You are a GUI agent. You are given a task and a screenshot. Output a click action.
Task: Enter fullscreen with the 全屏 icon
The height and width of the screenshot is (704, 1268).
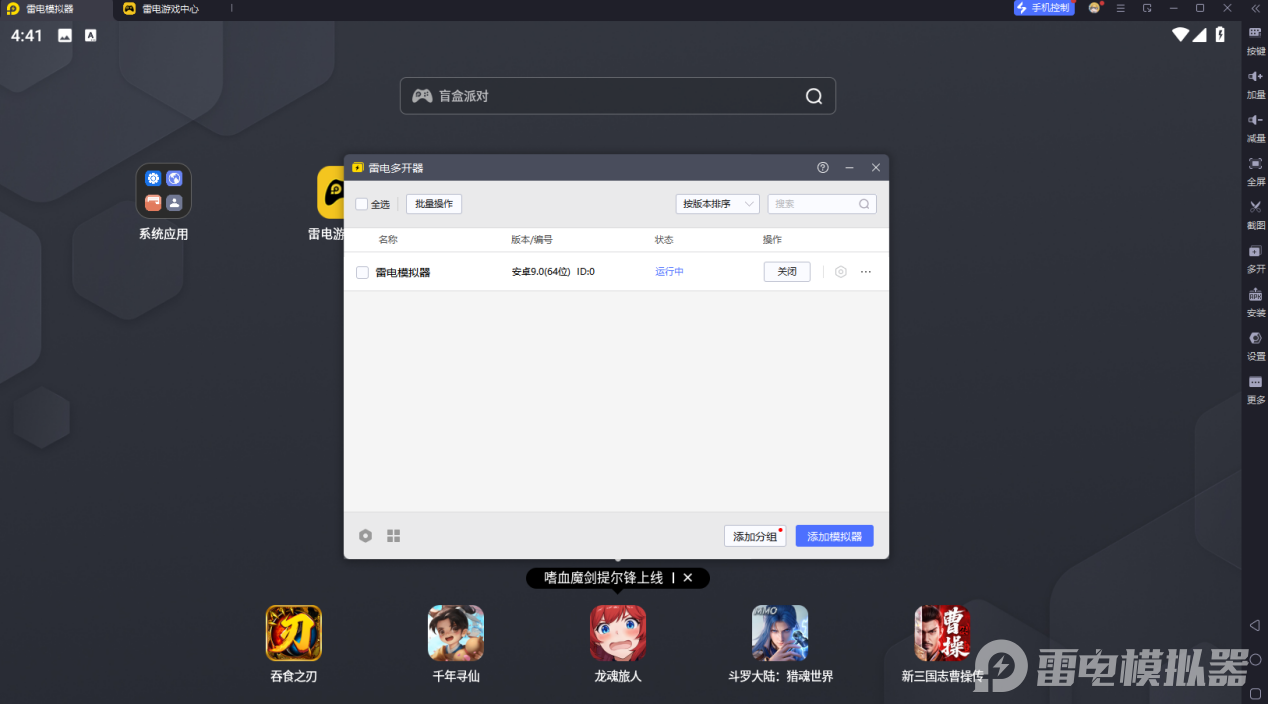tap(1255, 163)
